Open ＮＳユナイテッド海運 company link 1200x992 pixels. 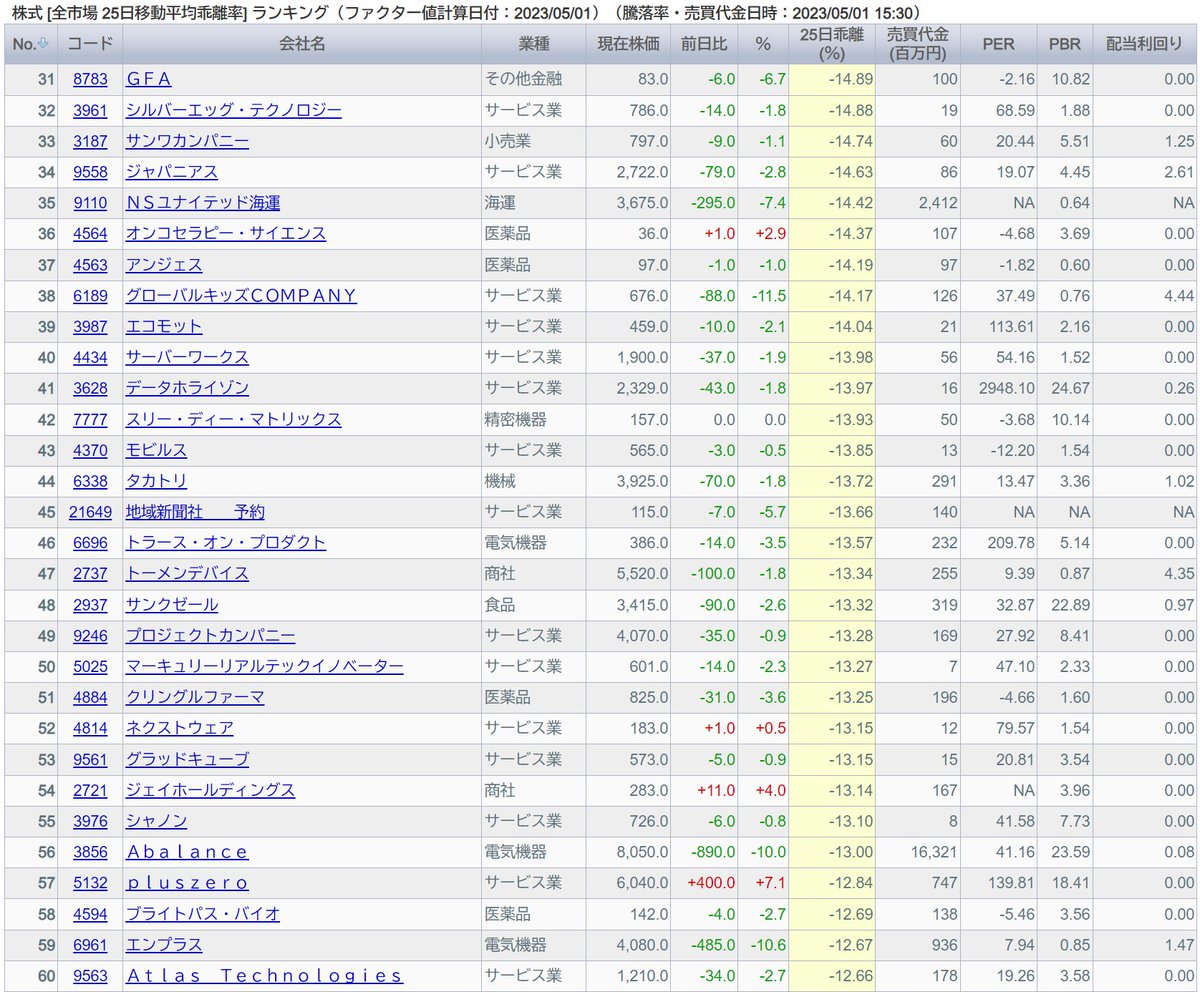(x=202, y=203)
